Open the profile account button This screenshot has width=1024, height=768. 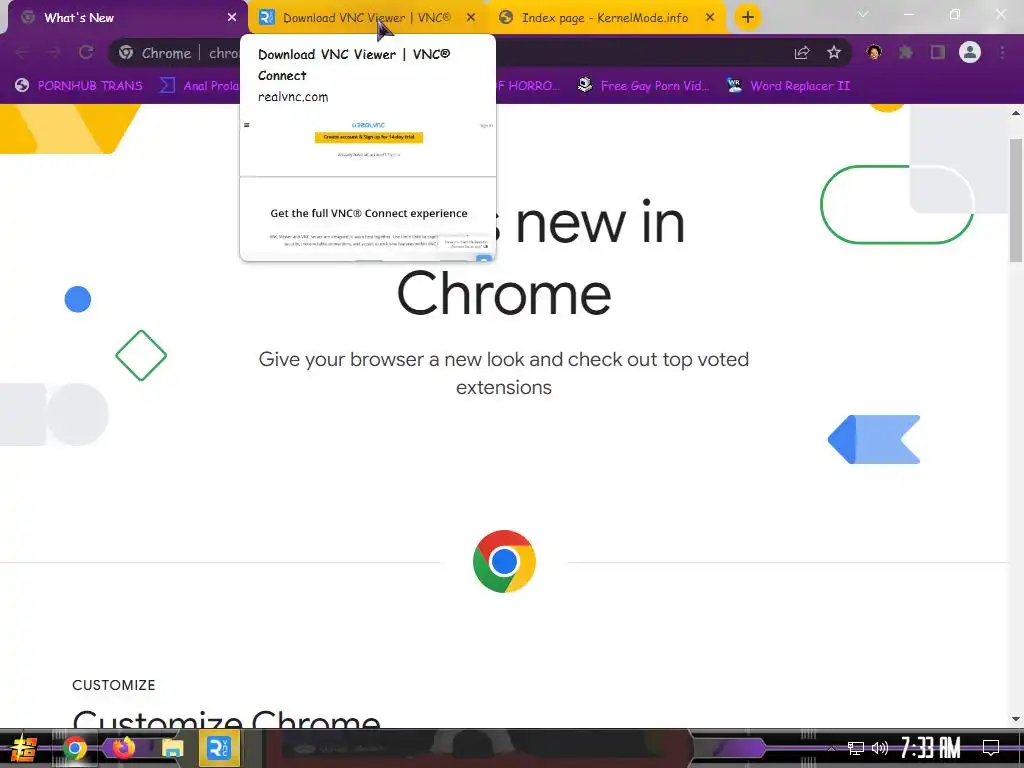coord(970,52)
